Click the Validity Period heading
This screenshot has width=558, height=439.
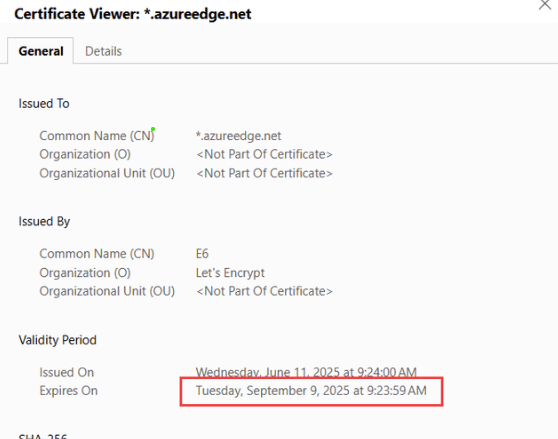coord(57,340)
